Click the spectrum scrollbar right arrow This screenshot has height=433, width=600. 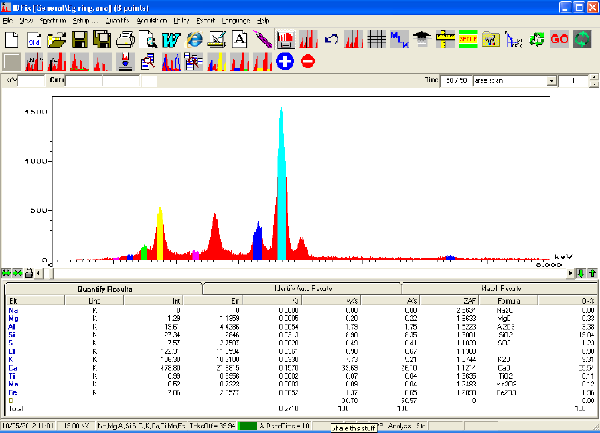click(571, 273)
